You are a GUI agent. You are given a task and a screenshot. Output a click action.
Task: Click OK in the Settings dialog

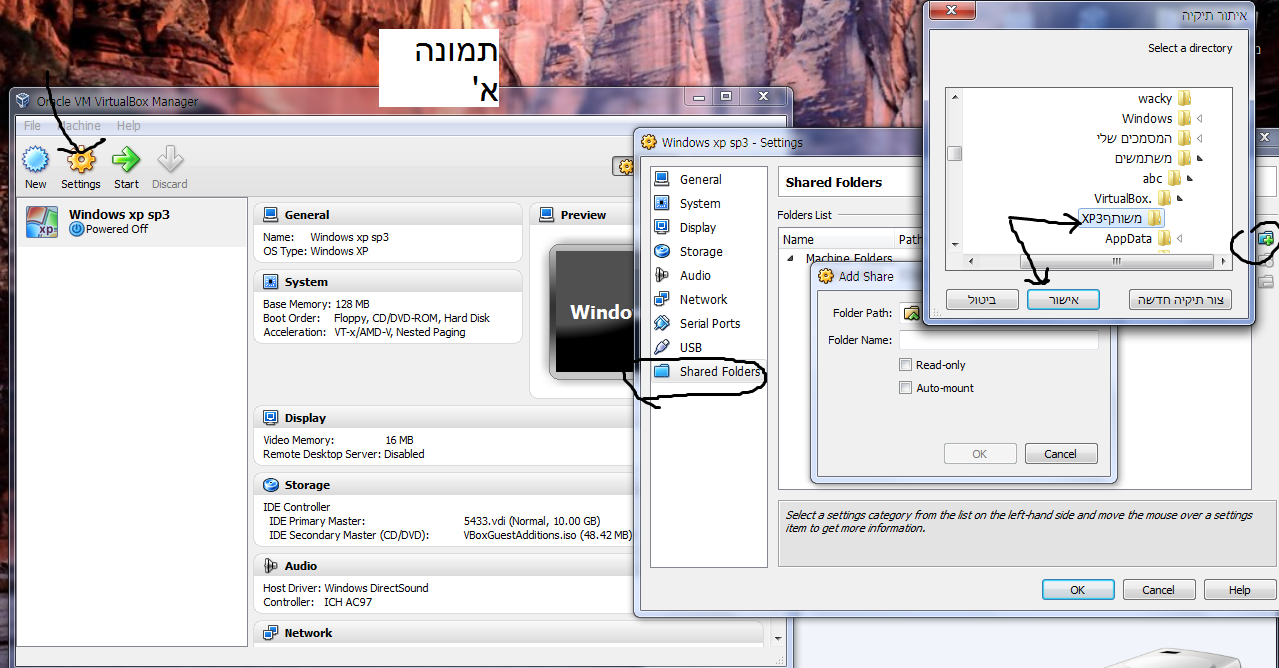pos(1078,590)
